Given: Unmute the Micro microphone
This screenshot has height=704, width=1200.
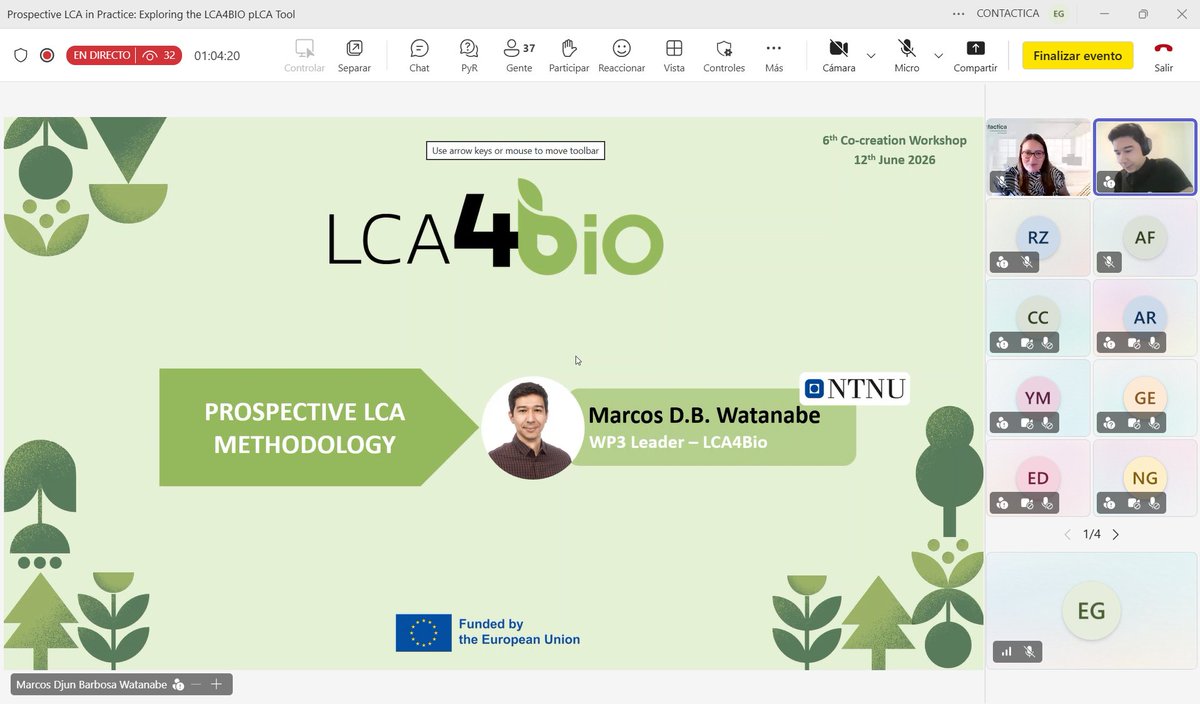Looking at the screenshot, I should point(907,56).
